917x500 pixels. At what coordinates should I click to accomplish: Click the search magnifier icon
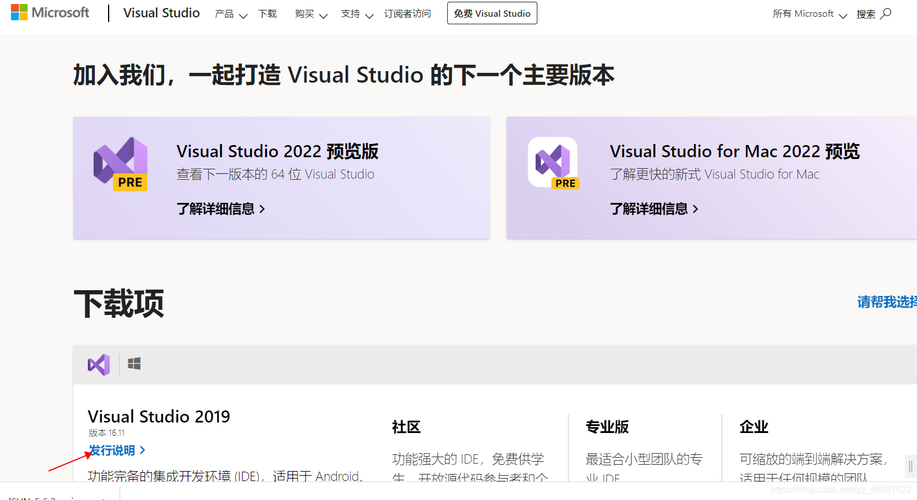point(885,14)
